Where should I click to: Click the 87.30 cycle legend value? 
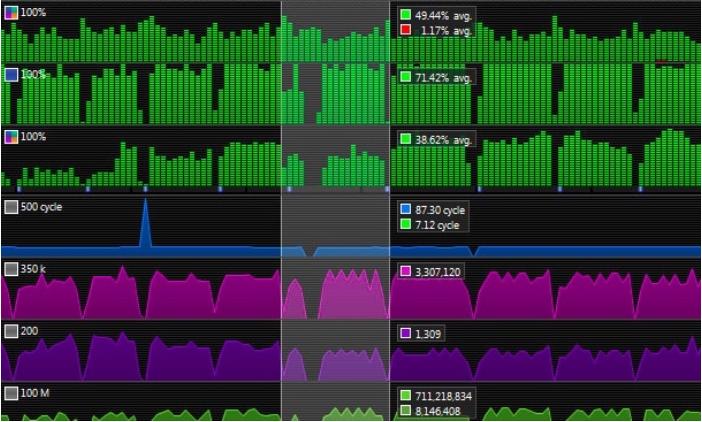(440, 210)
